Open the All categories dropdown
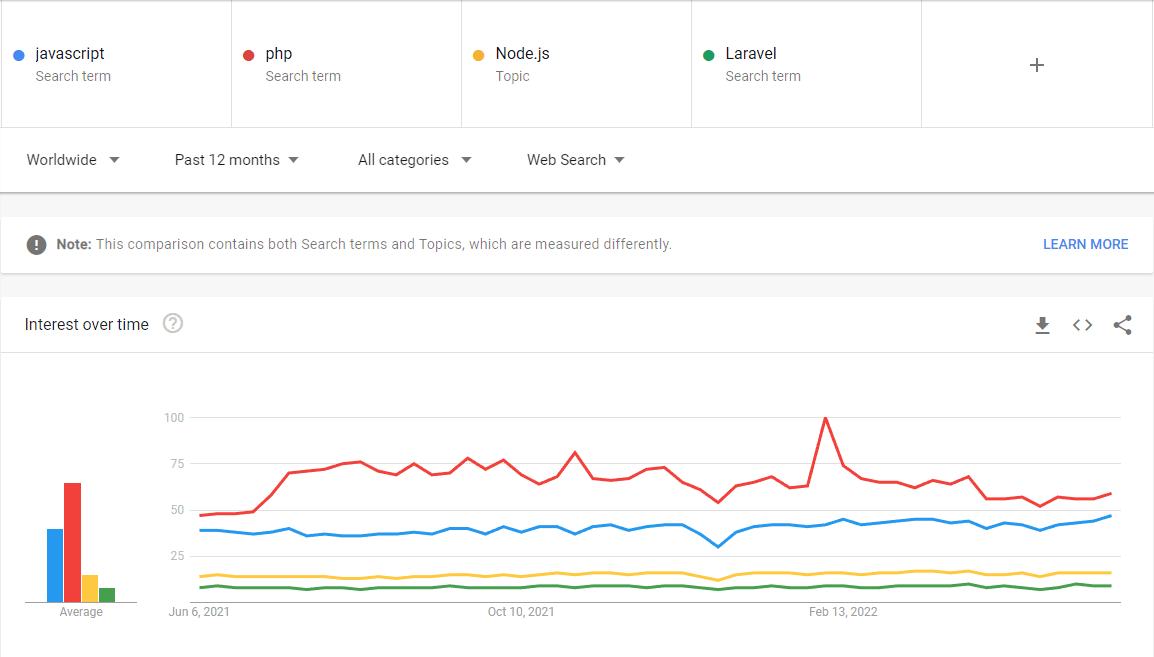This screenshot has height=657, width=1154. pyautogui.click(x=414, y=159)
